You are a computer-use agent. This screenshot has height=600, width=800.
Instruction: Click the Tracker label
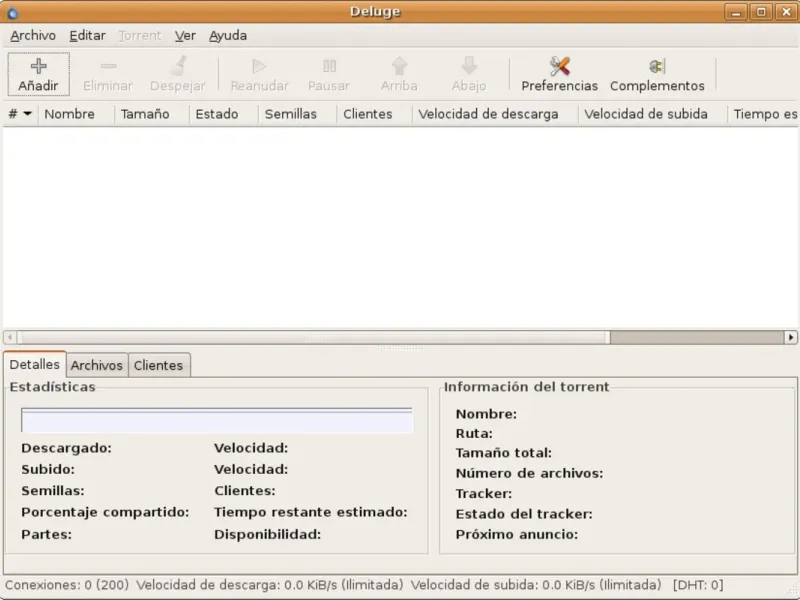[x=484, y=494]
